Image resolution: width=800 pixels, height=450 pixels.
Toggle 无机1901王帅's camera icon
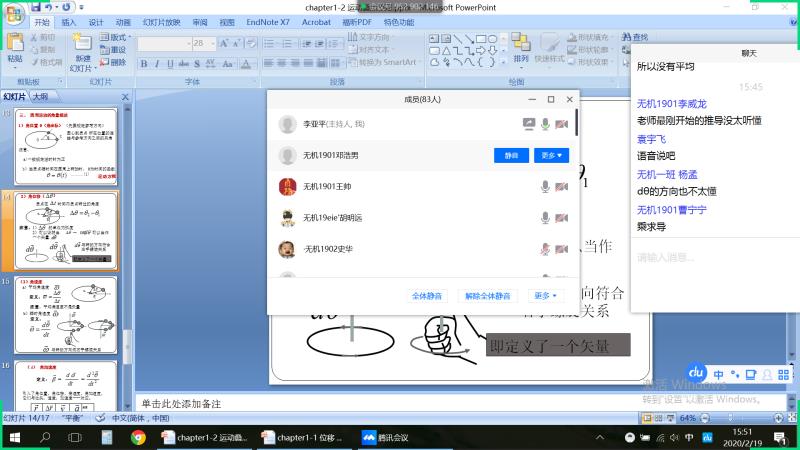[562, 187]
